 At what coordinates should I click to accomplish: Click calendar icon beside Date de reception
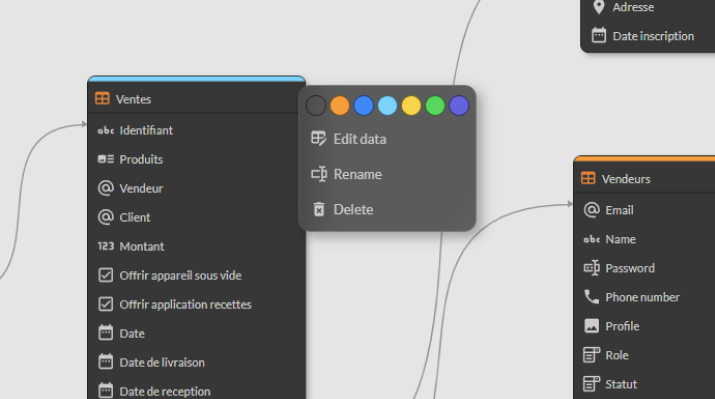click(106, 391)
